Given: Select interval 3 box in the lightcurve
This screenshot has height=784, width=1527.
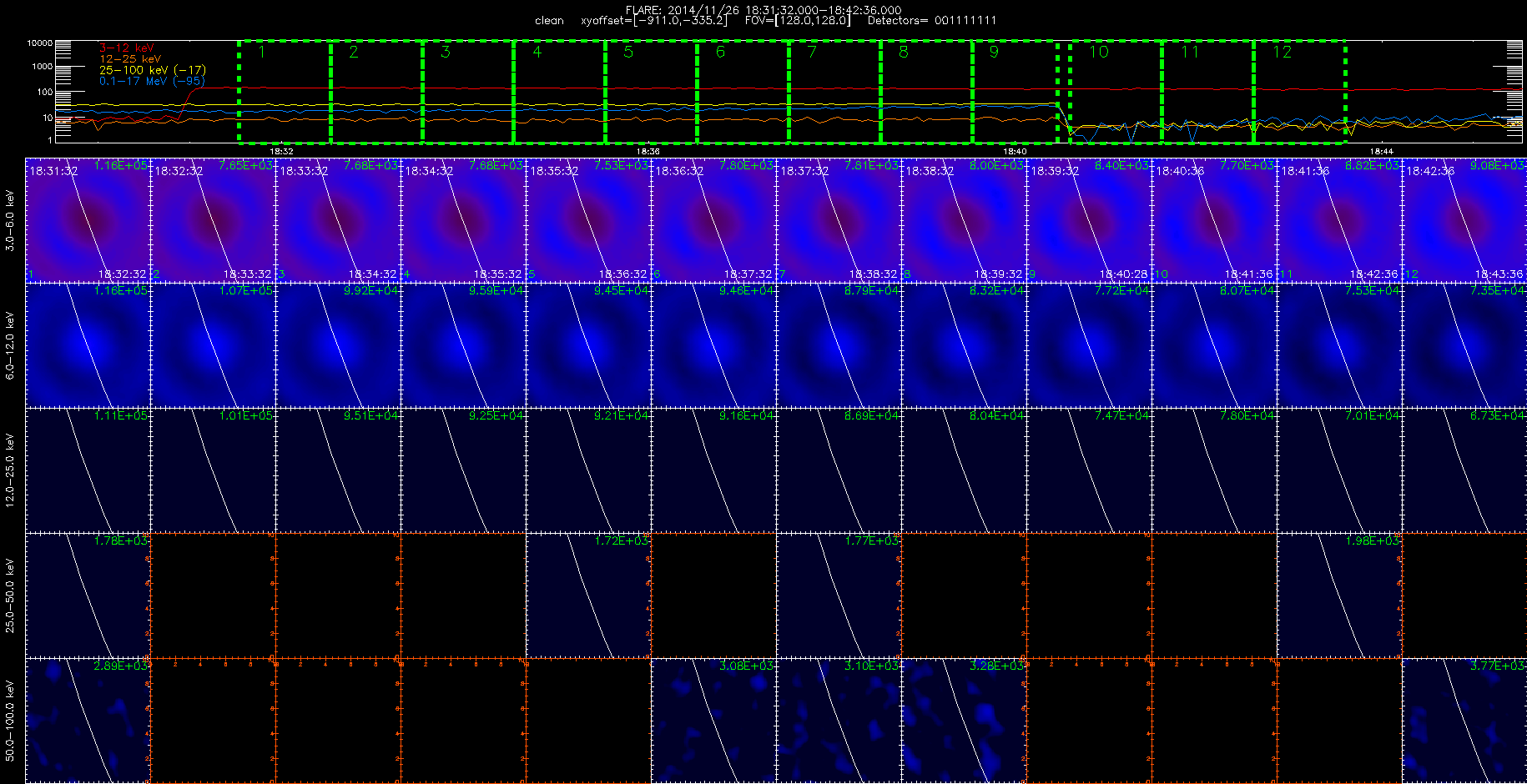Looking at the screenshot, I should point(468,92).
